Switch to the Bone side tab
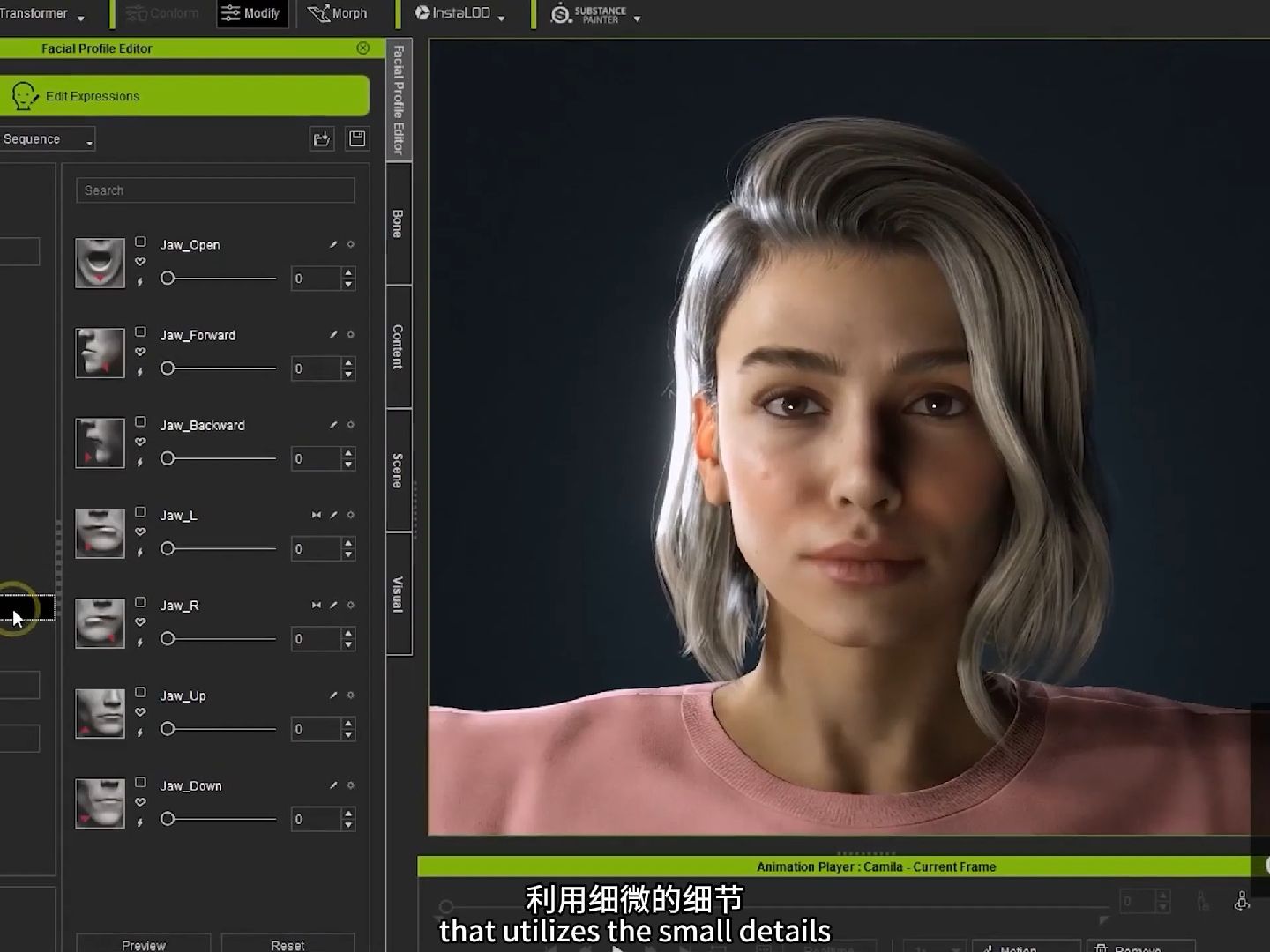1270x952 pixels. point(398,224)
